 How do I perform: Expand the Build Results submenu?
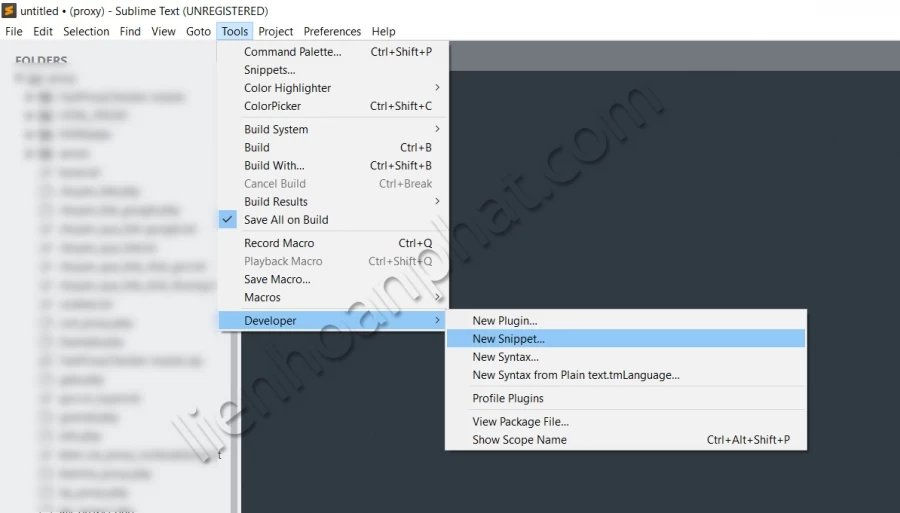point(333,201)
